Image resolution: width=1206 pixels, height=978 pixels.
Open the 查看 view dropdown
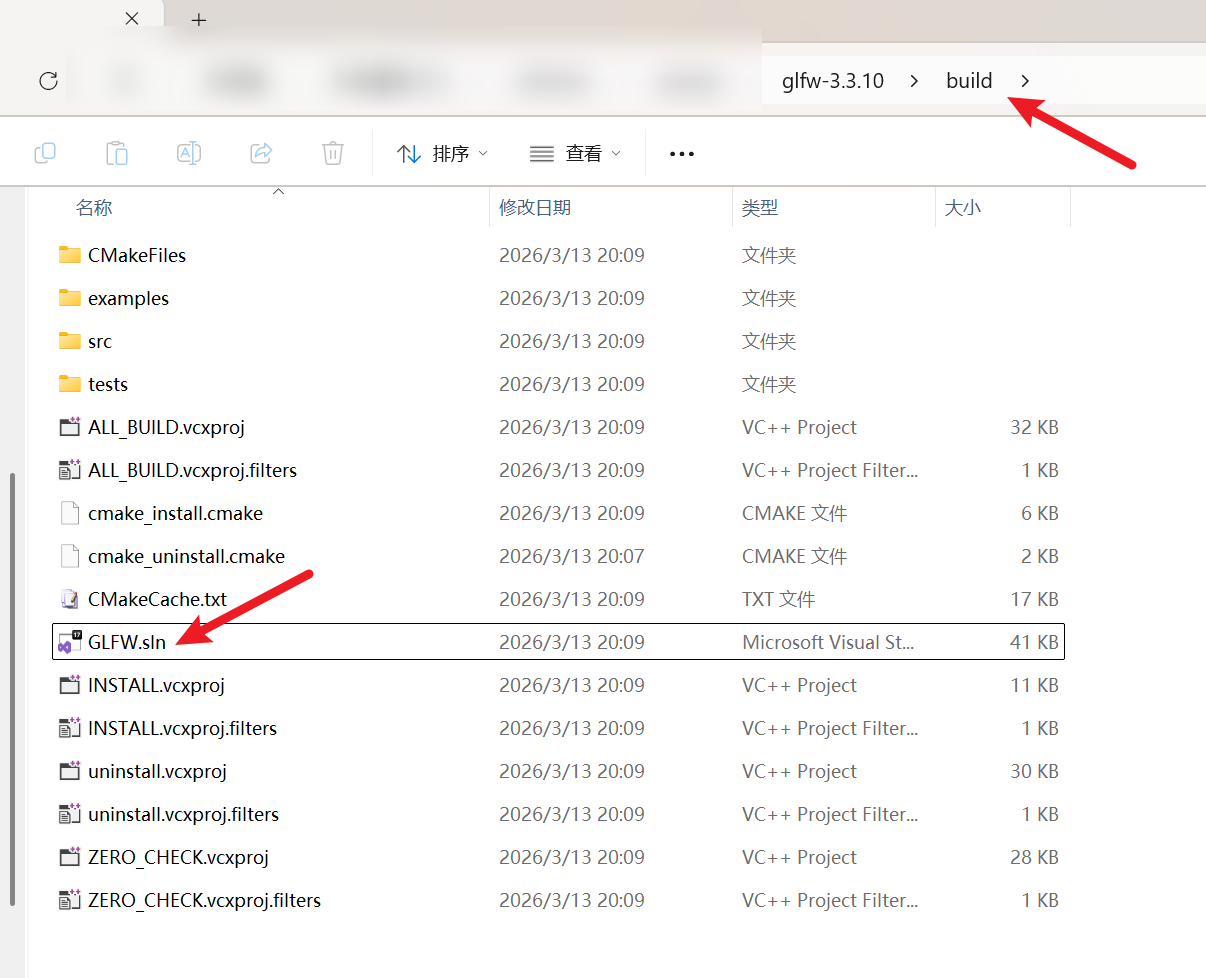[x=575, y=154]
